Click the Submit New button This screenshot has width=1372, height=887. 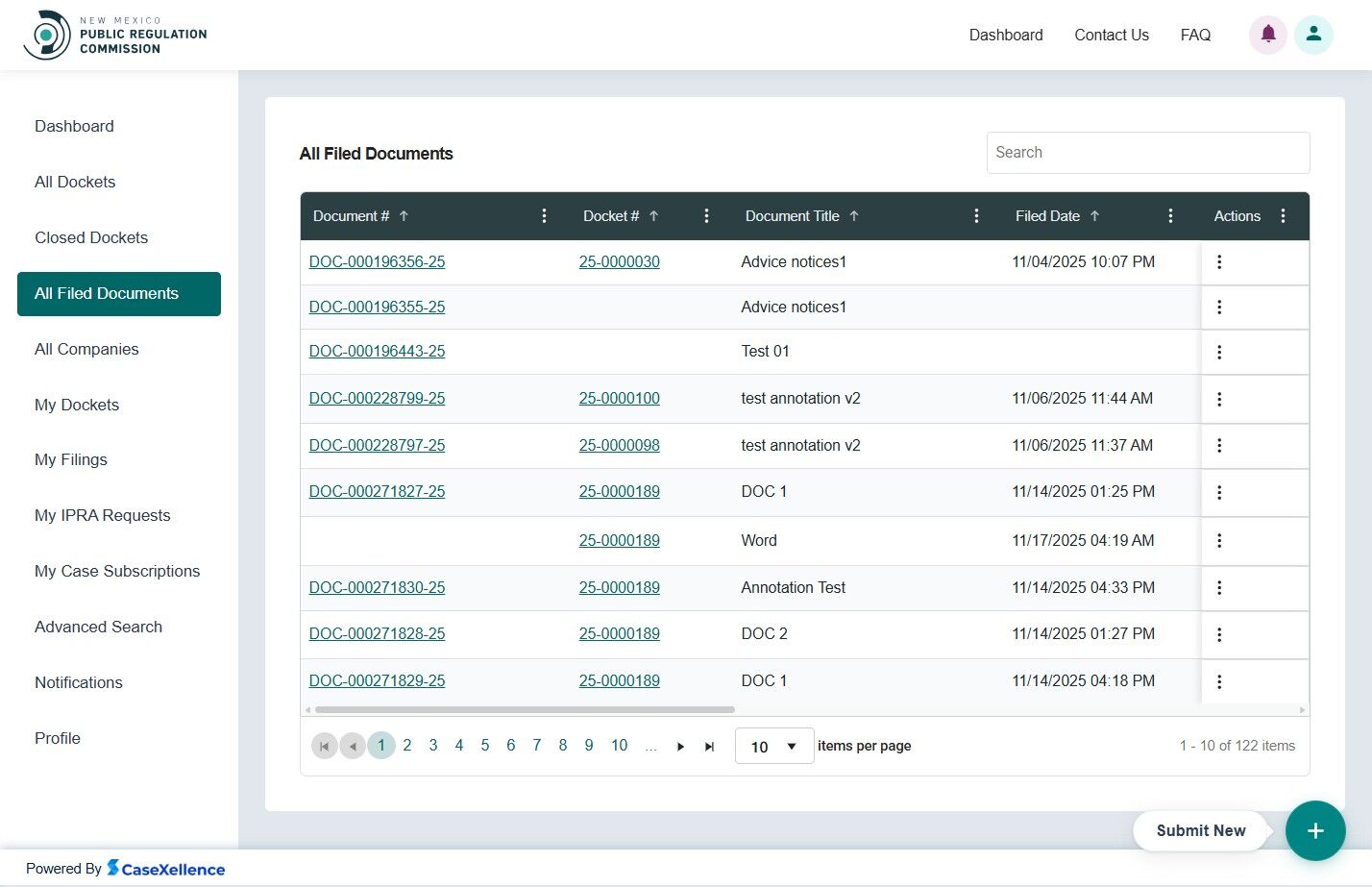(1200, 830)
